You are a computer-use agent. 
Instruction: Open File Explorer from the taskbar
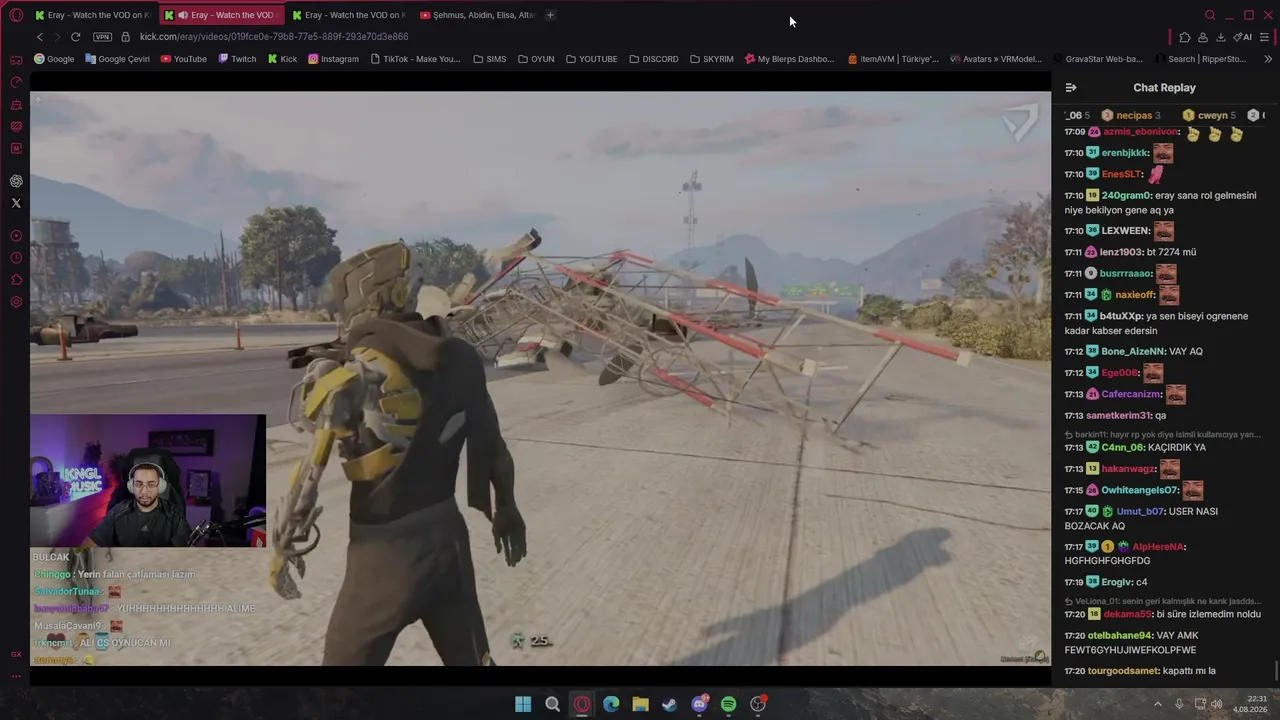pos(640,704)
